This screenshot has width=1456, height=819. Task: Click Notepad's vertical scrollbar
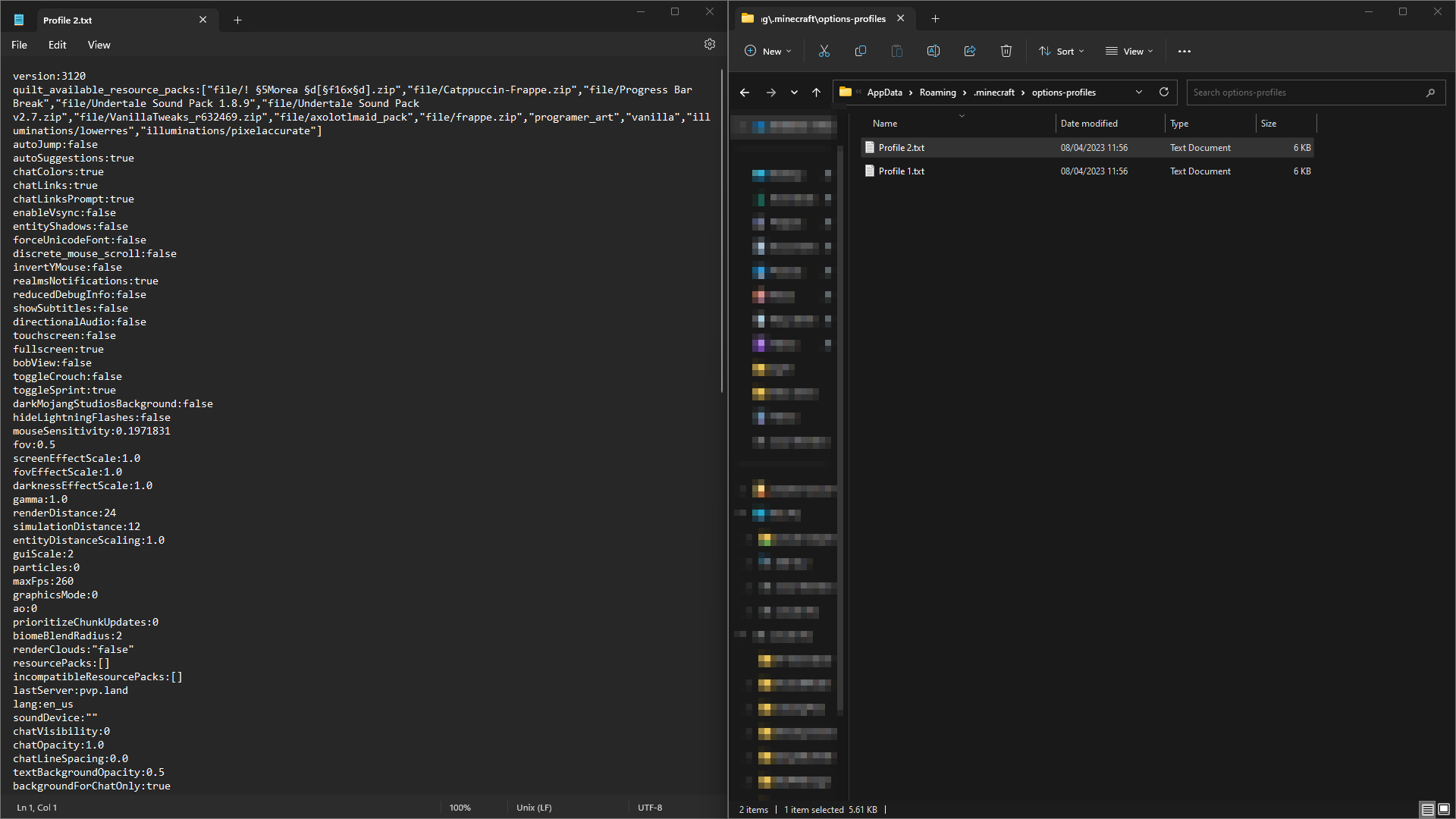coord(722,227)
